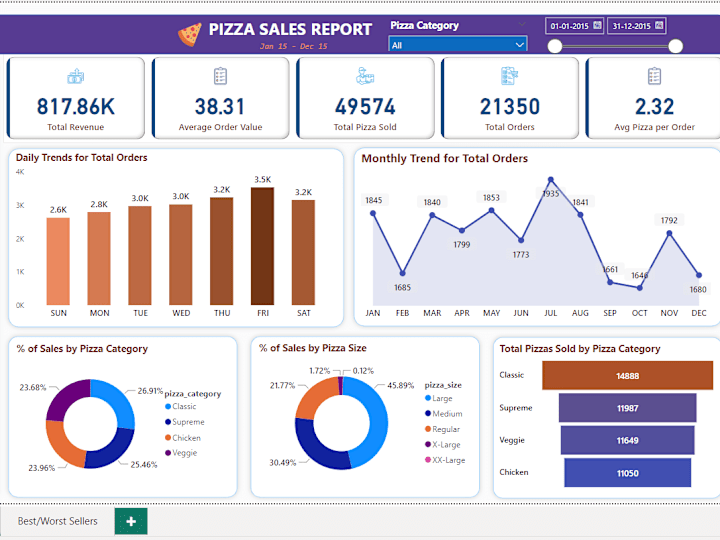
Task: Click the chevron in the Pizza Category slicer header
Action: (x=522, y=24)
